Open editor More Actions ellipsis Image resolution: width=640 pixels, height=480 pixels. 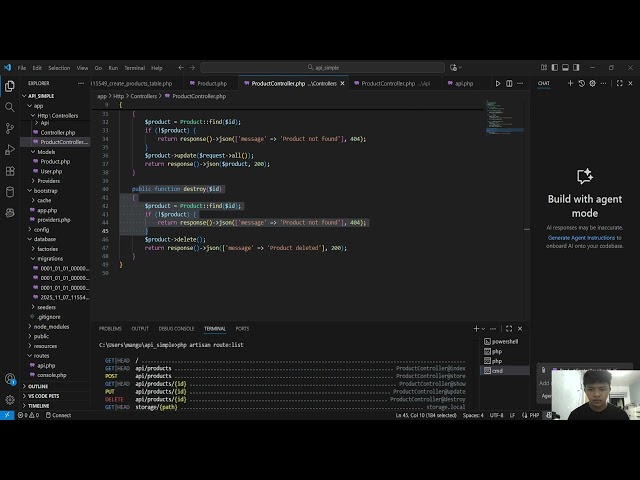pos(520,83)
